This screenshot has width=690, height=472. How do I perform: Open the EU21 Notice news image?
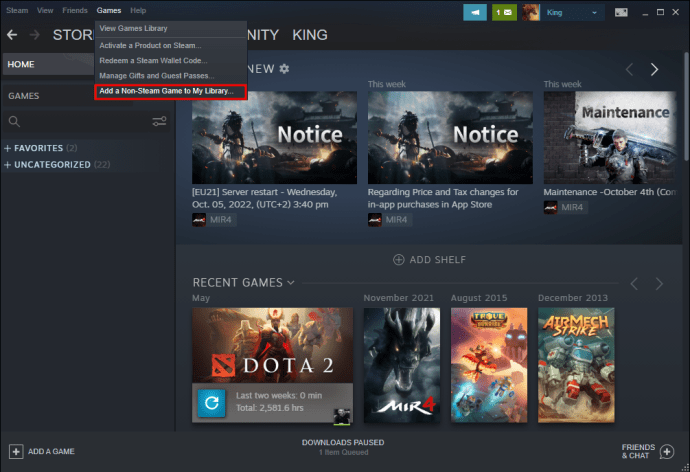(x=274, y=137)
